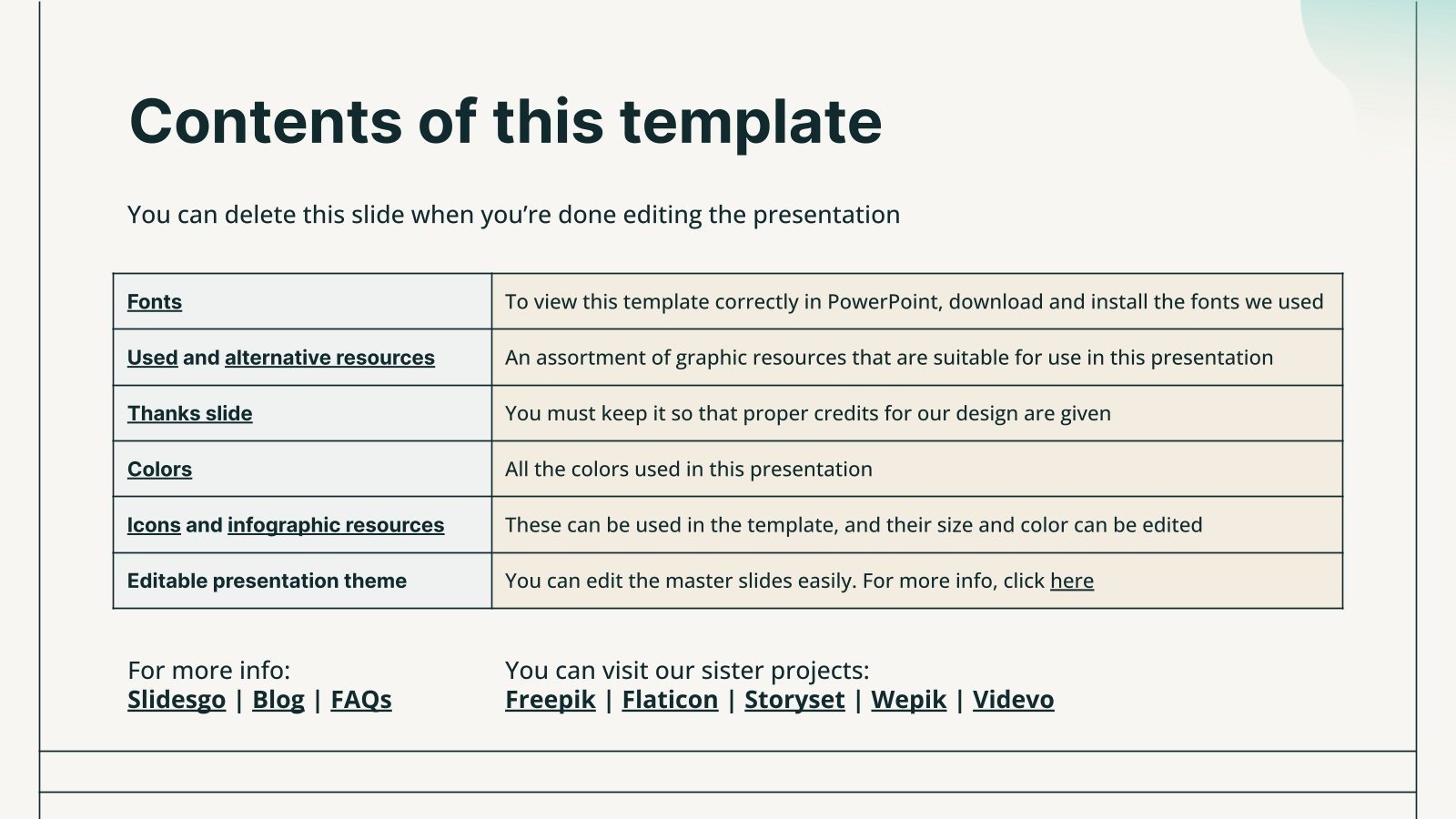
Task: Open the 'alternative resources' link
Action: (x=329, y=358)
